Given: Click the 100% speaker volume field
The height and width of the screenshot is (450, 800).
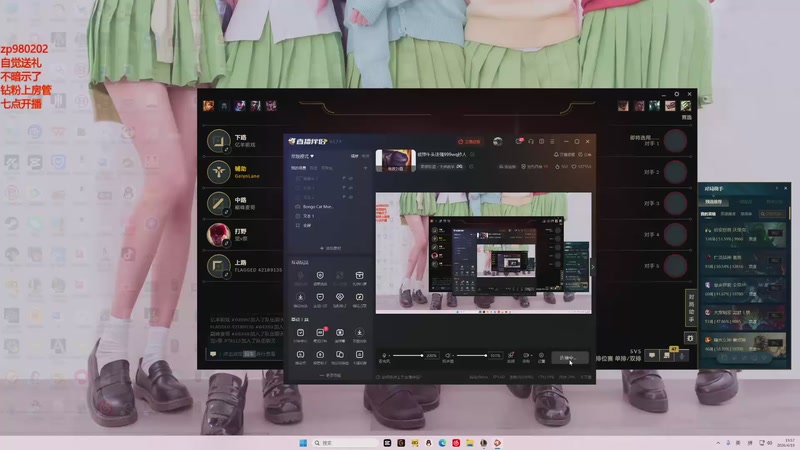Looking at the screenshot, I should click(495, 355).
